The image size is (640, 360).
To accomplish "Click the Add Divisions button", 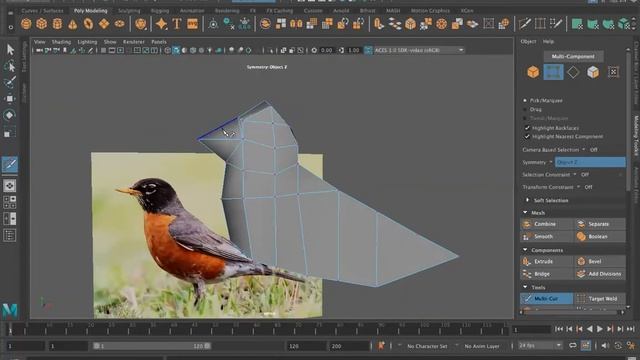I will [600, 274].
